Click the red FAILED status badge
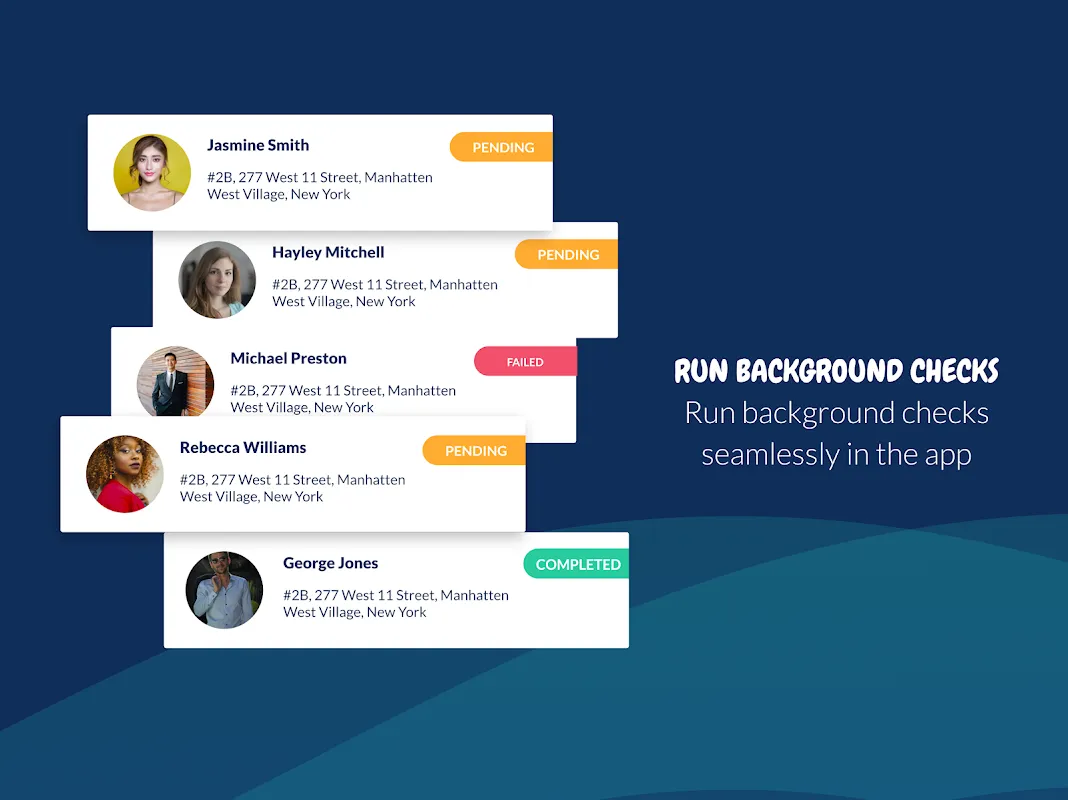Image resolution: width=1068 pixels, height=800 pixels. point(525,362)
